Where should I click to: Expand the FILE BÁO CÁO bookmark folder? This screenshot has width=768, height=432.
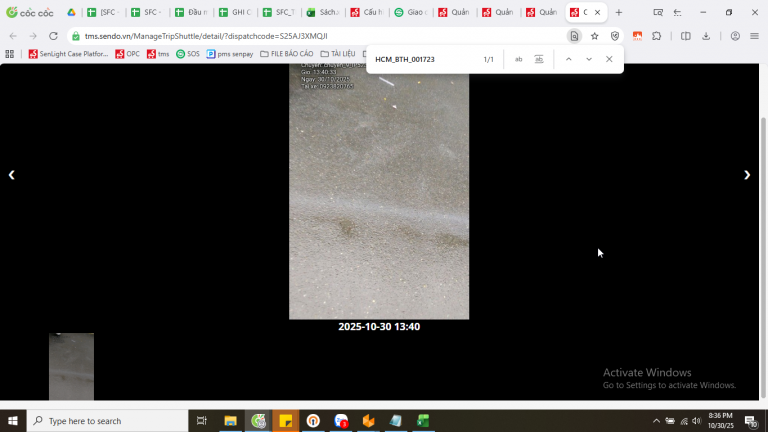287,54
